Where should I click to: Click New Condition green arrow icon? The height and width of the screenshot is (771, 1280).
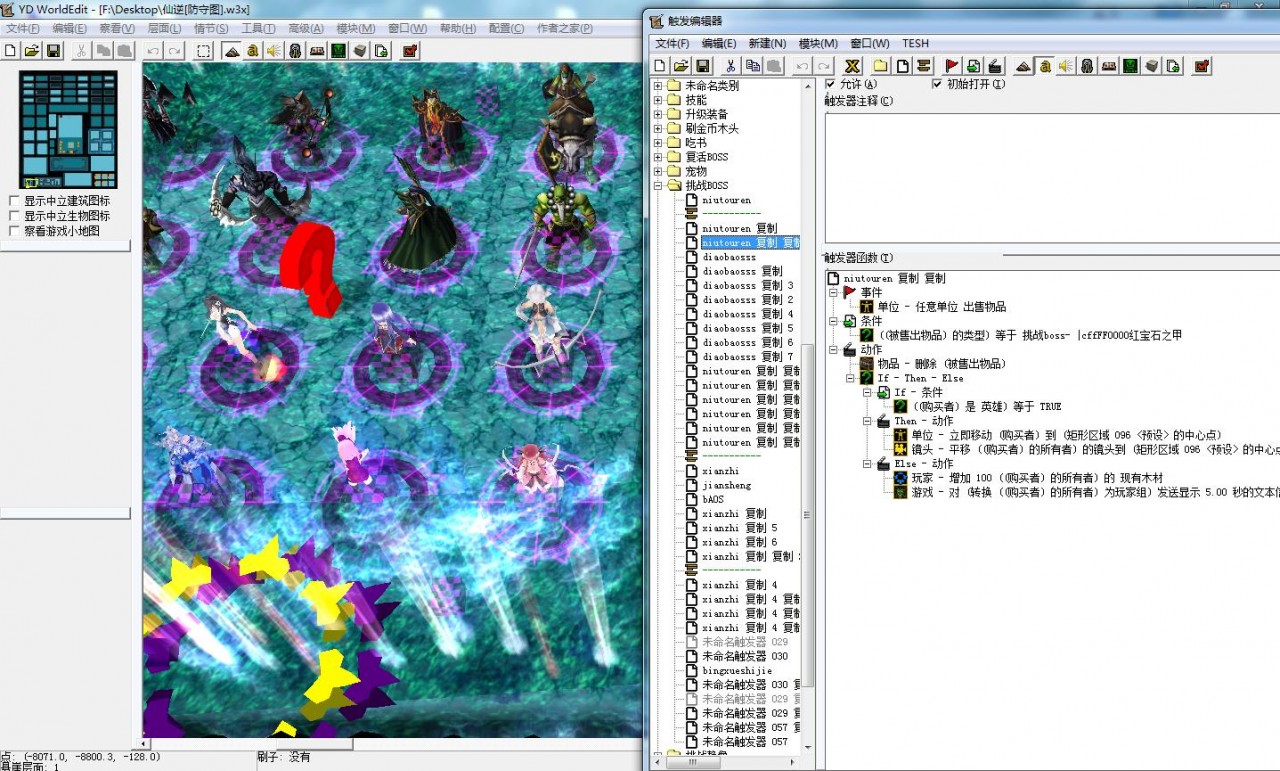(x=974, y=66)
